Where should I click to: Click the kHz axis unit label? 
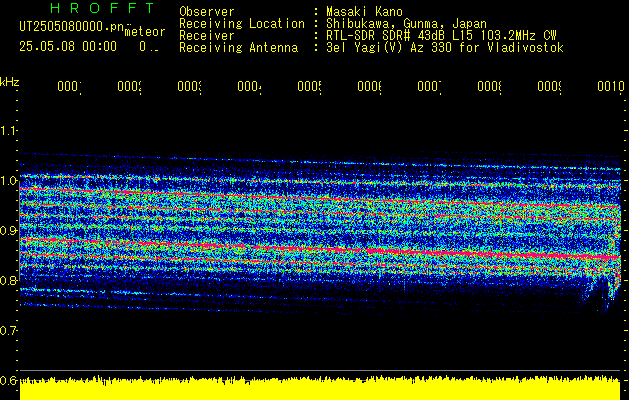[x=10, y=82]
